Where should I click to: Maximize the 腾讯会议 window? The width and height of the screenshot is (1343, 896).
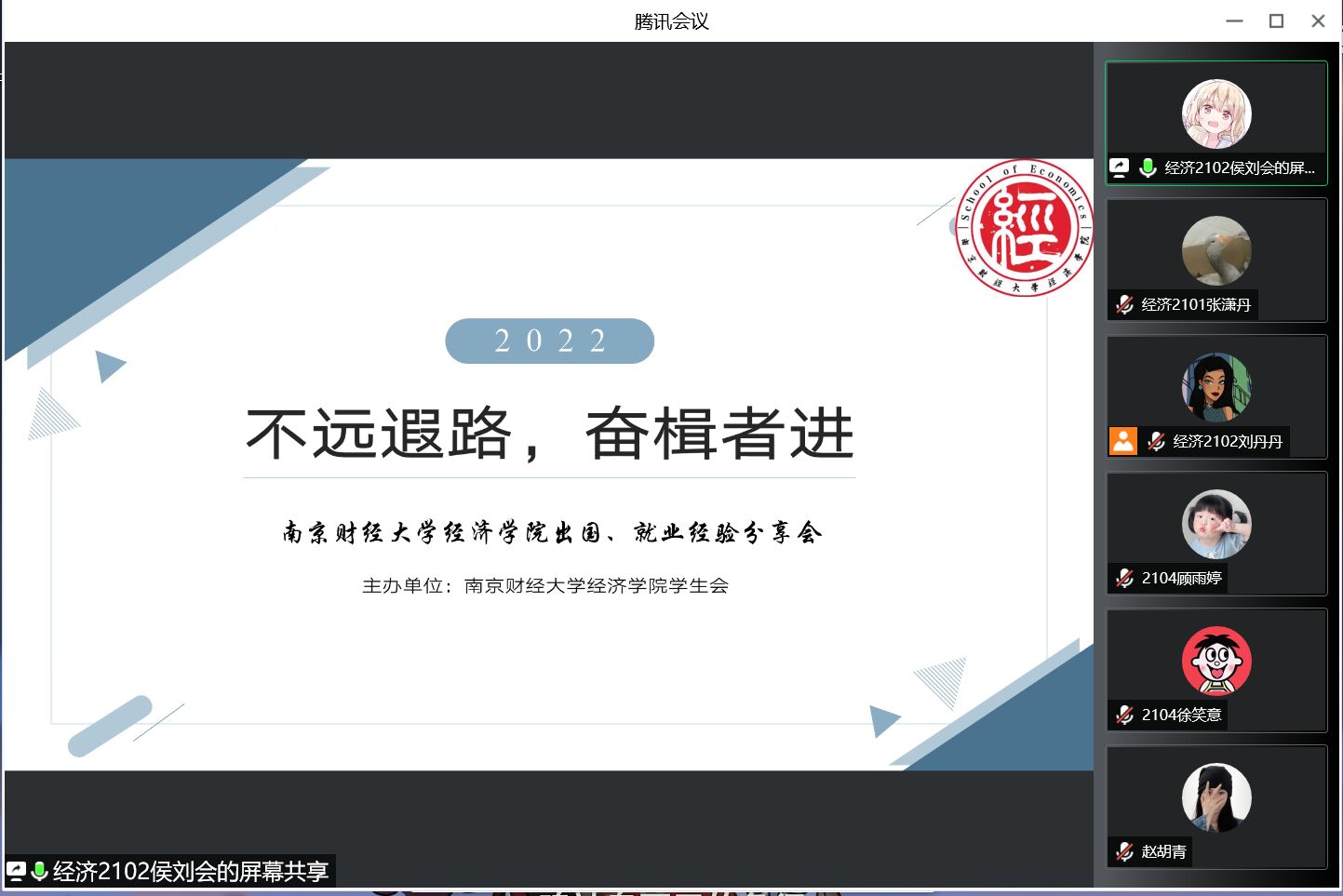click(x=1276, y=20)
